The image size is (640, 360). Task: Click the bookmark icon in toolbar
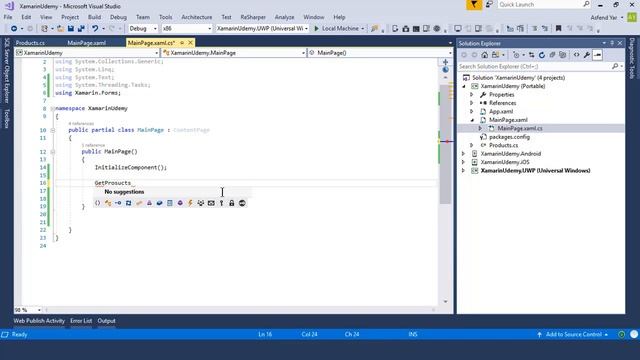[558, 29]
